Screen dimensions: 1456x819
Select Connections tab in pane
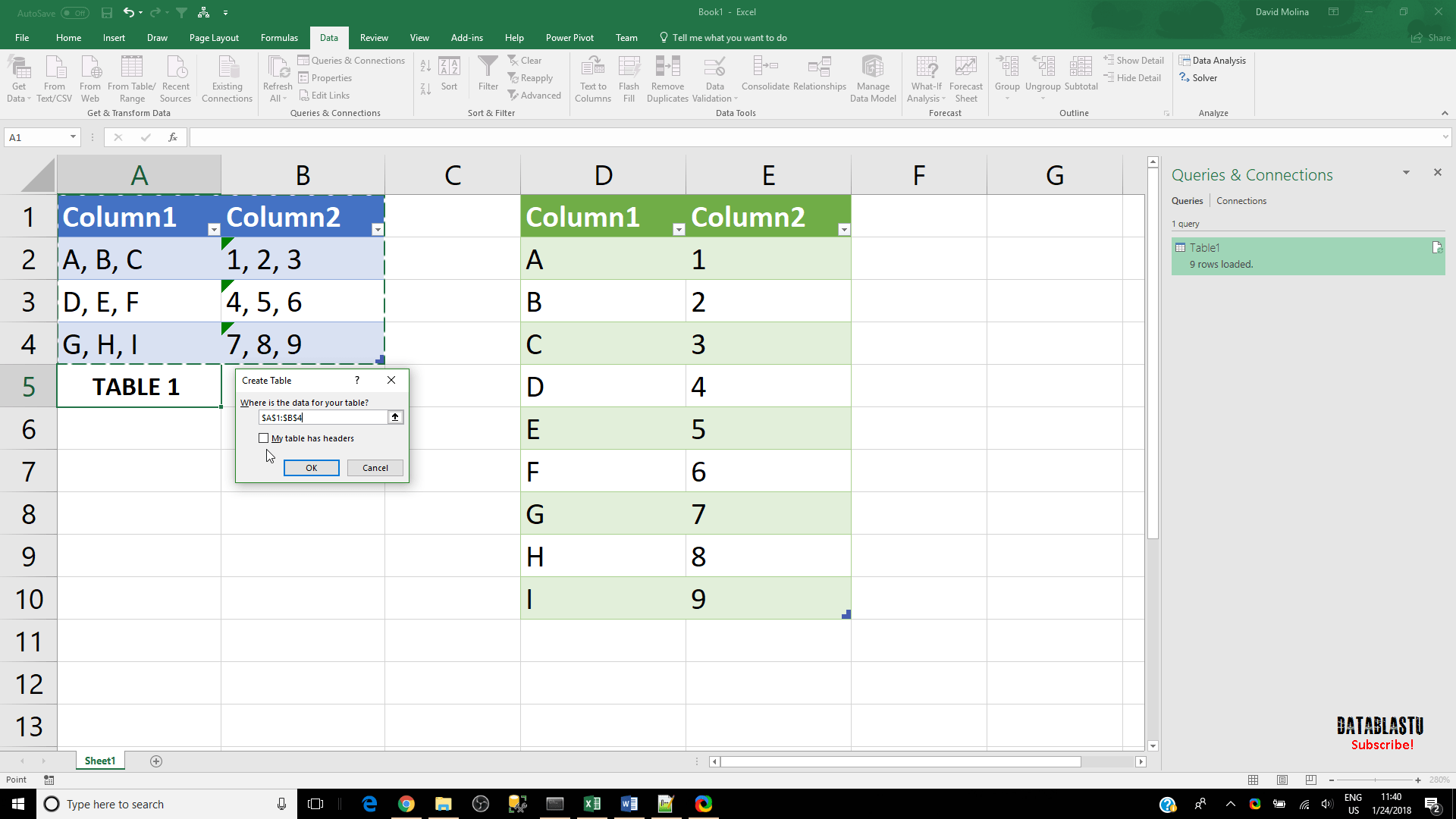1241,201
